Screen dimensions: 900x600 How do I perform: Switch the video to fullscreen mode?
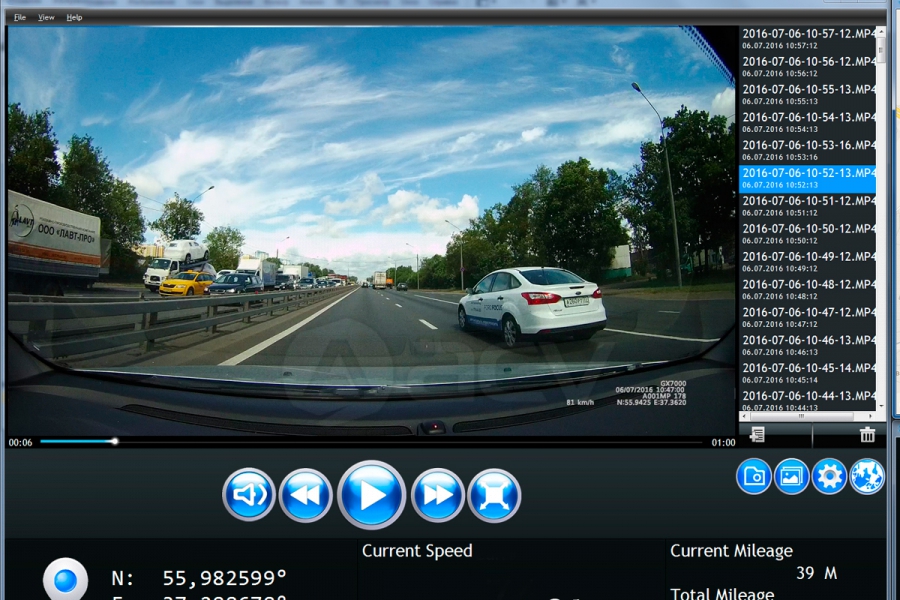coord(494,495)
